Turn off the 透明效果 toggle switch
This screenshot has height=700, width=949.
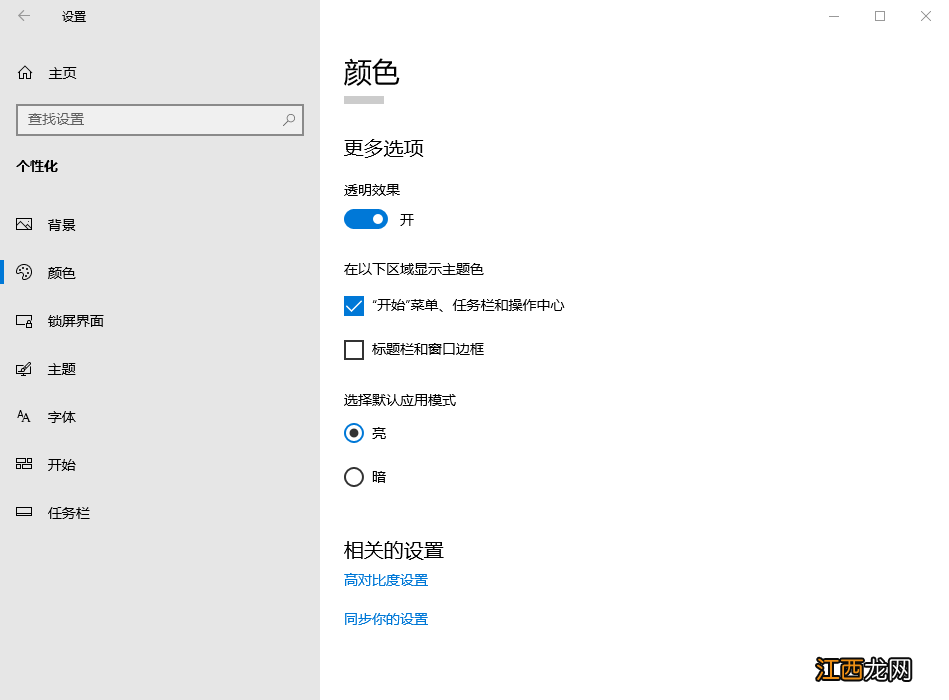(366, 219)
